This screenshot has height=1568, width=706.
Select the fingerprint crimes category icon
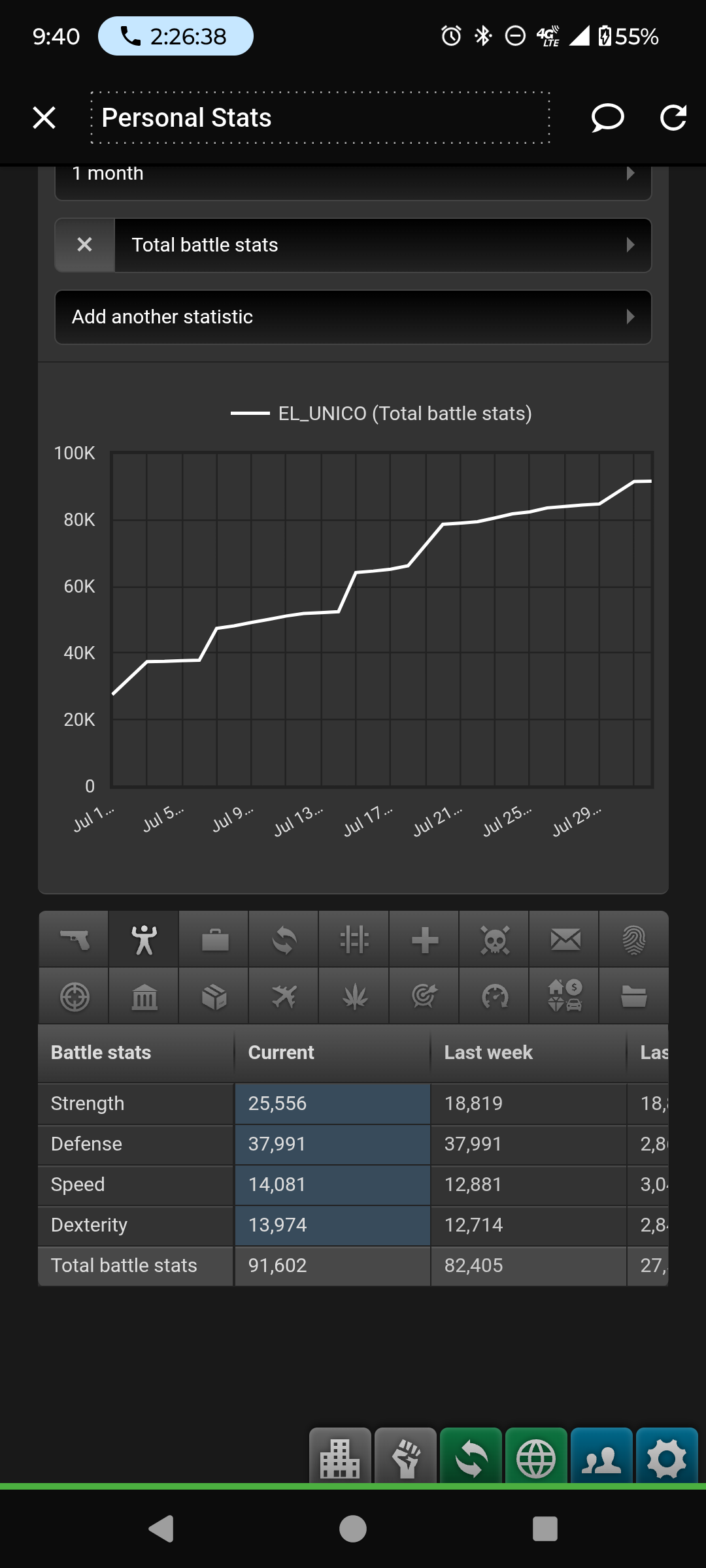click(x=634, y=939)
